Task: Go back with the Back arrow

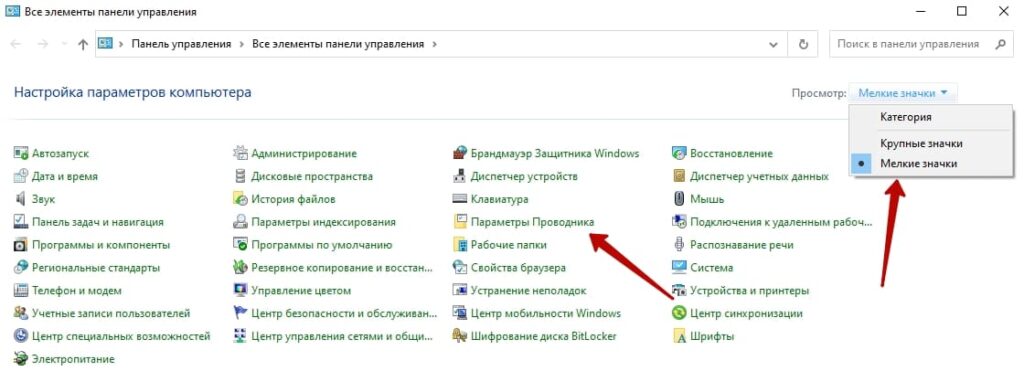Action: click(16, 44)
